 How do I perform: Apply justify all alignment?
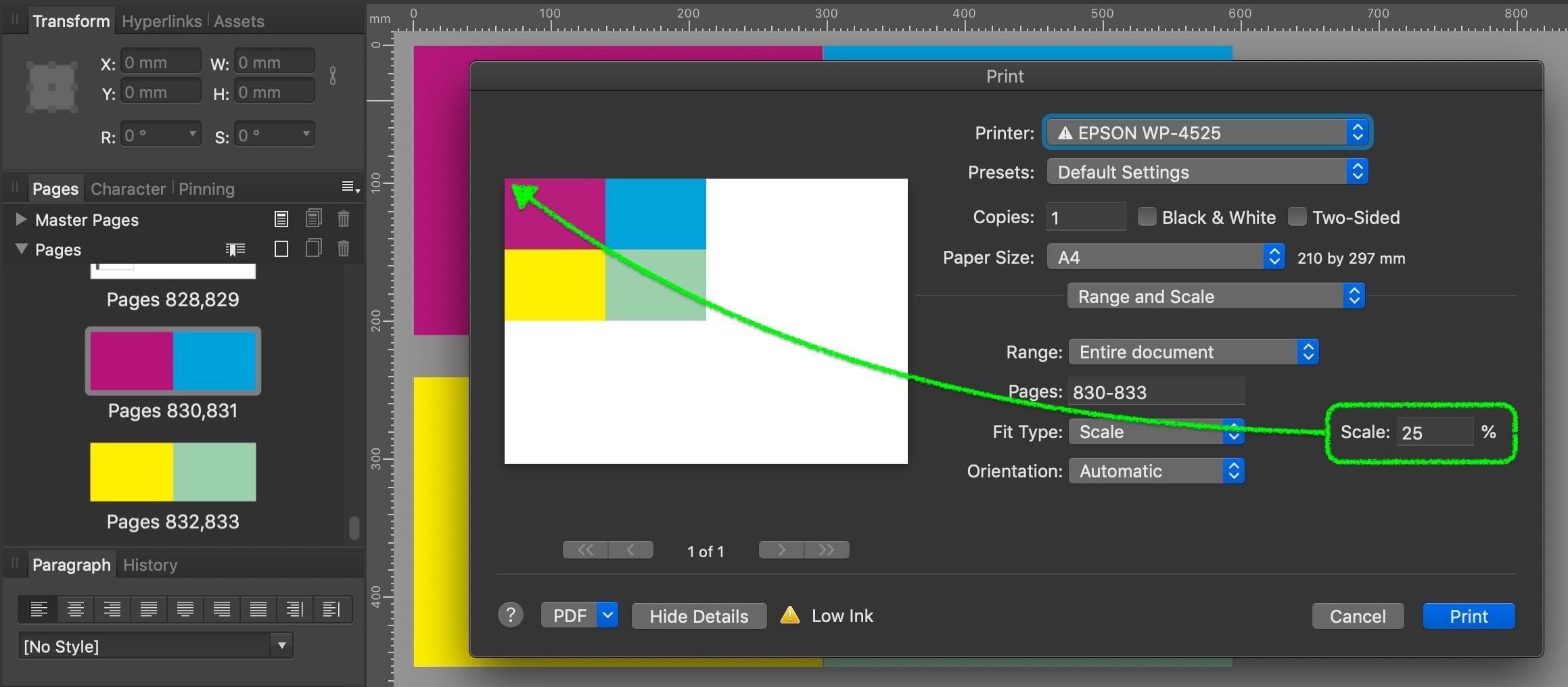tap(258, 609)
